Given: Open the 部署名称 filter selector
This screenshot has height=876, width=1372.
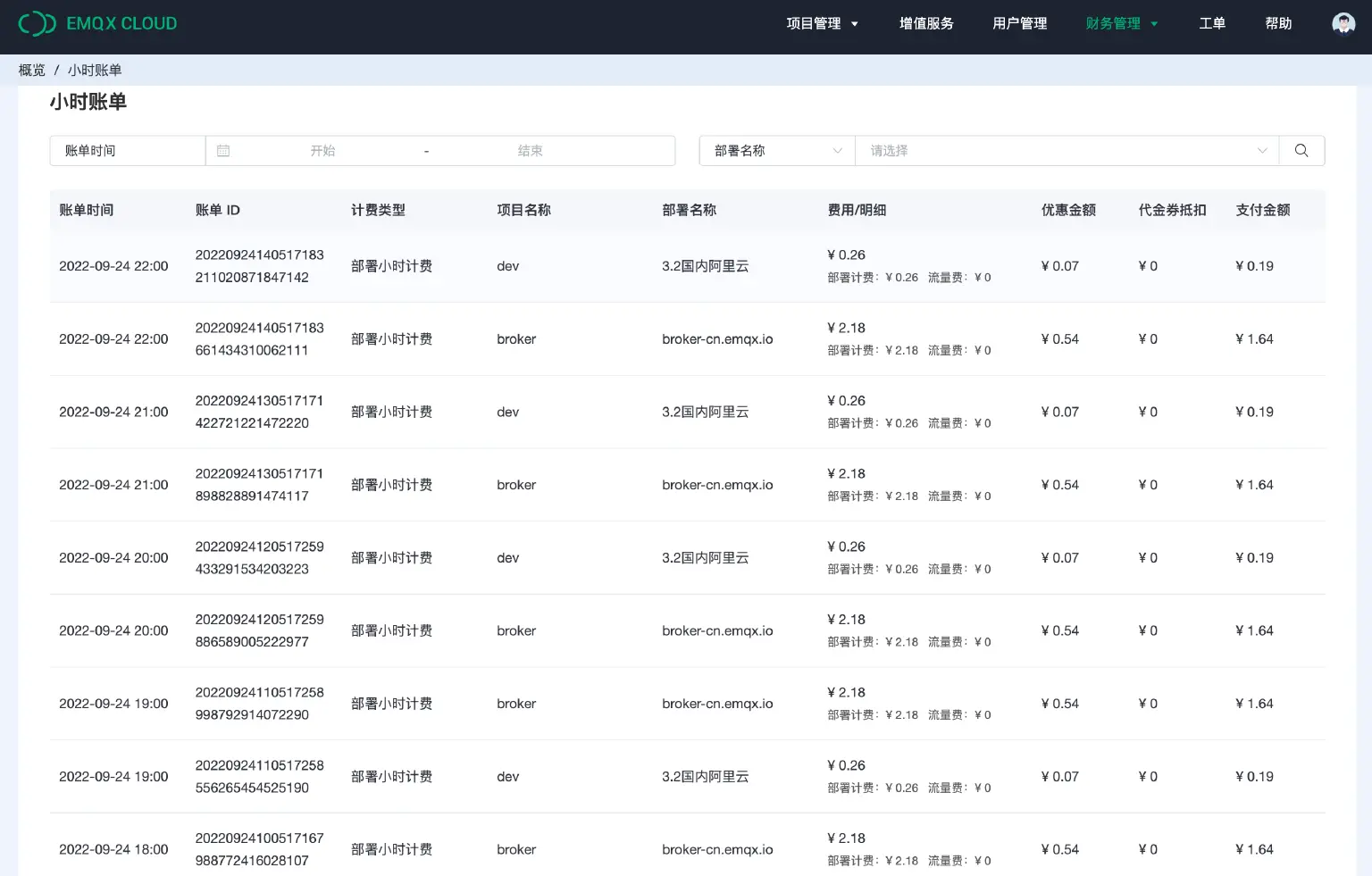Looking at the screenshot, I should click(775, 150).
